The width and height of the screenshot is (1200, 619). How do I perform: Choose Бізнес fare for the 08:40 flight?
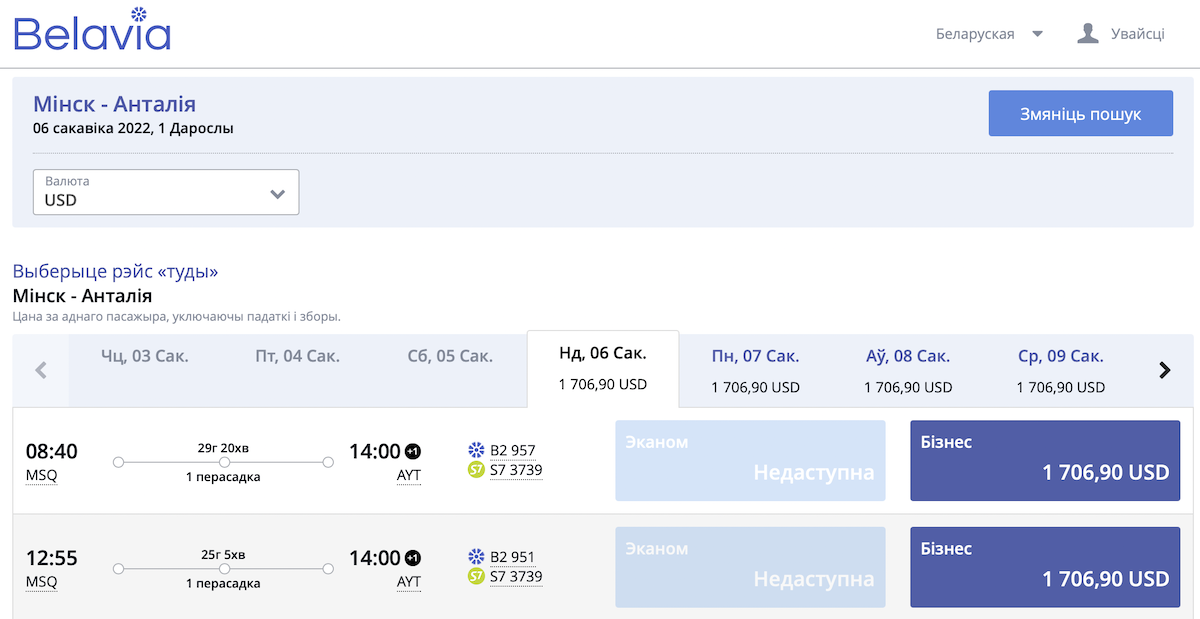1045,461
